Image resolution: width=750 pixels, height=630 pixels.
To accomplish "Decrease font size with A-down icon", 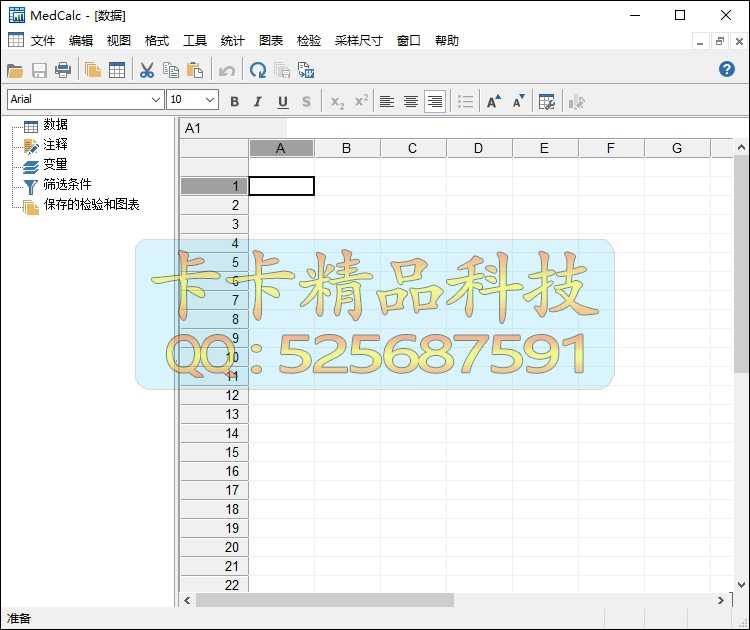I will click(x=518, y=101).
